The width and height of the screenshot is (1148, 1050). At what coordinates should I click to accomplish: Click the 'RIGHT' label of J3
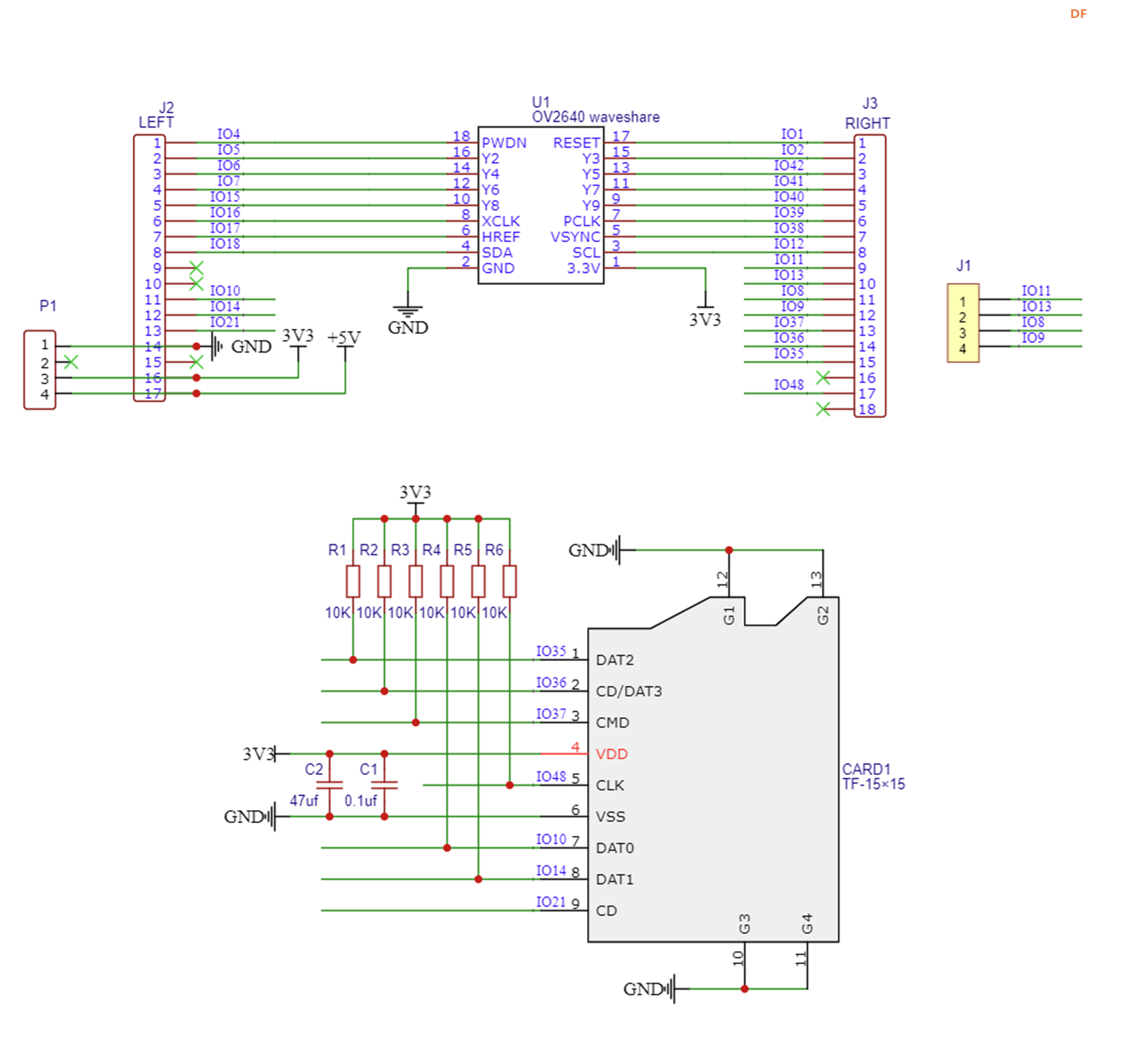pos(867,123)
